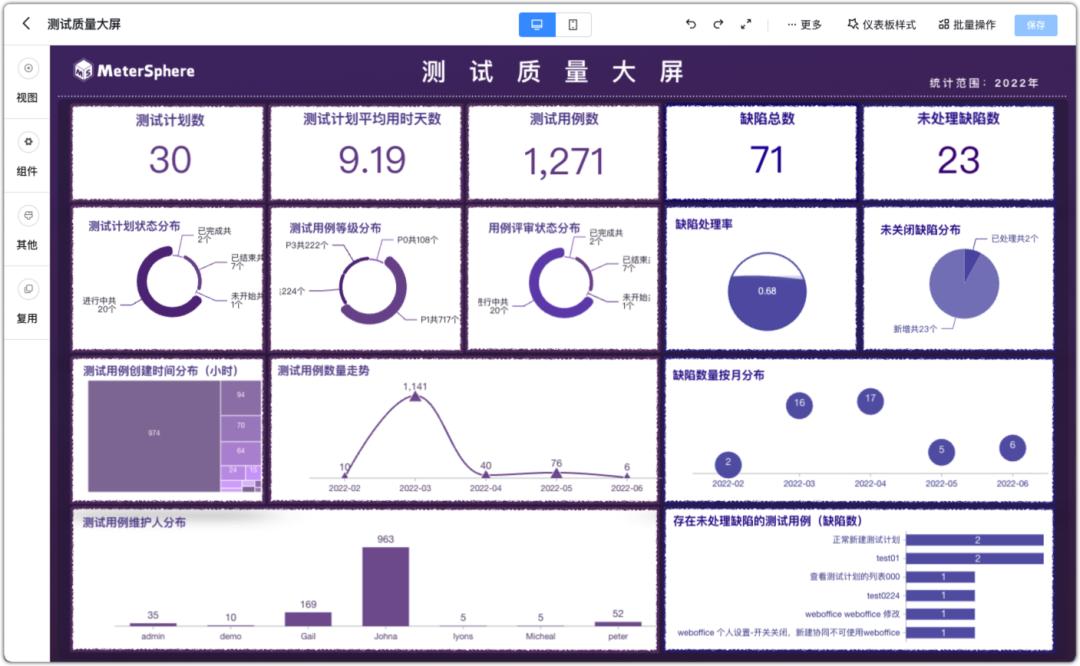The height and width of the screenshot is (666, 1080).
Task: Click the 1,141 peak on the trend chart
Action: pyautogui.click(x=417, y=399)
